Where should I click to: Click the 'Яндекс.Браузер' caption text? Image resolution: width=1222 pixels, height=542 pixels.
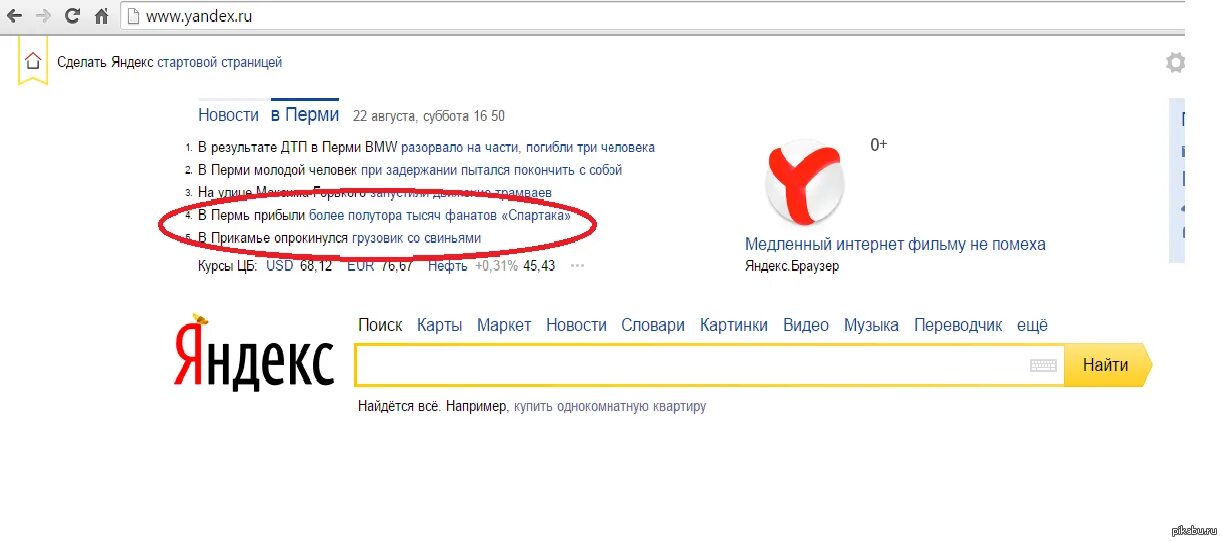pyautogui.click(x=792, y=266)
